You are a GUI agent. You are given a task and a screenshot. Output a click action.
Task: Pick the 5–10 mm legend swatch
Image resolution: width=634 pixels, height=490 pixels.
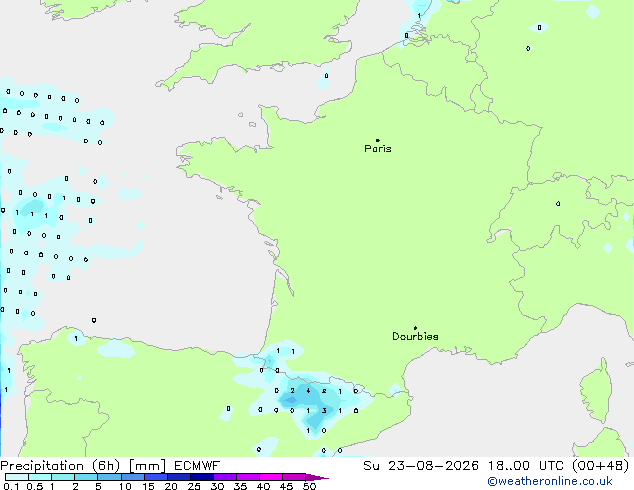[x=109, y=477]
